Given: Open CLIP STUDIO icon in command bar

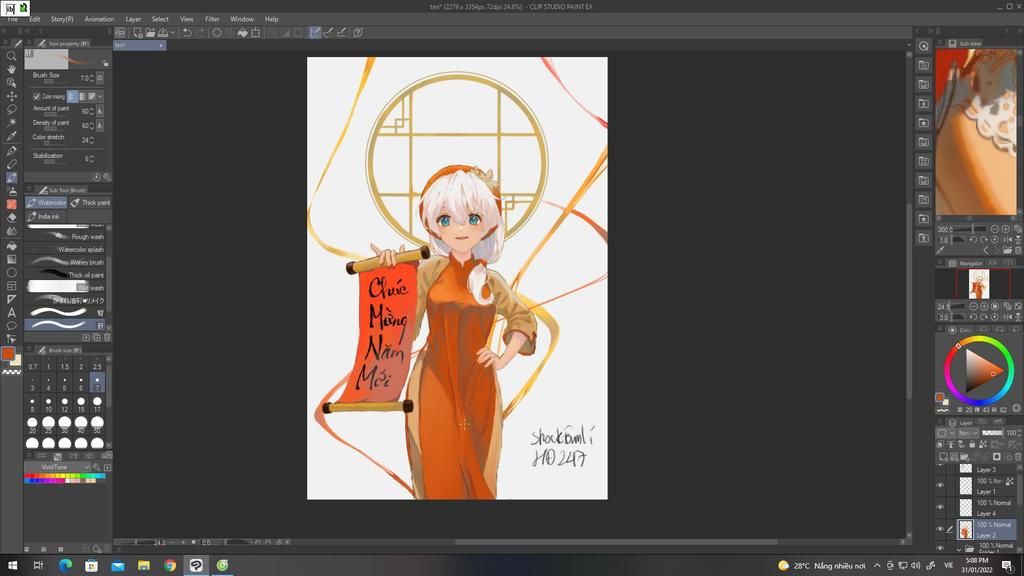Looking at the screenshot, I should 120,32.
